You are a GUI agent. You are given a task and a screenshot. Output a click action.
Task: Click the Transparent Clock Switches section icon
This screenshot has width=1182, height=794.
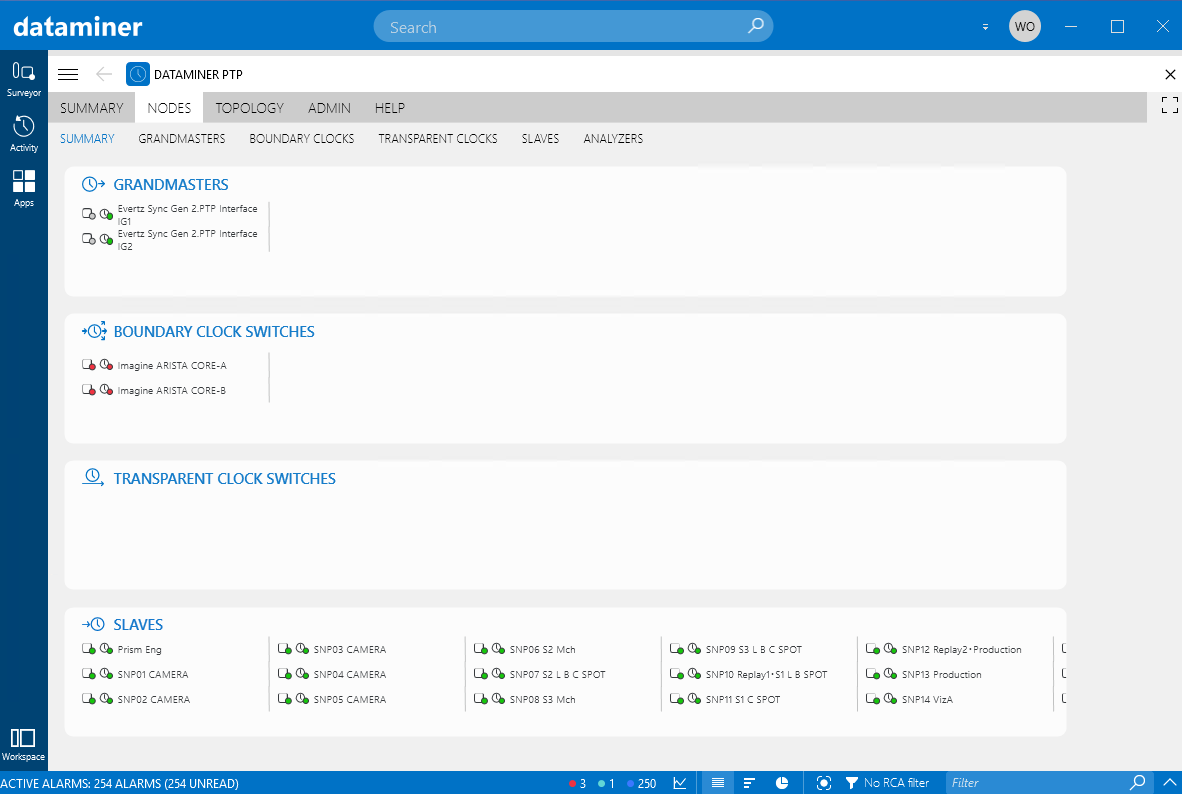pos(93,477)
